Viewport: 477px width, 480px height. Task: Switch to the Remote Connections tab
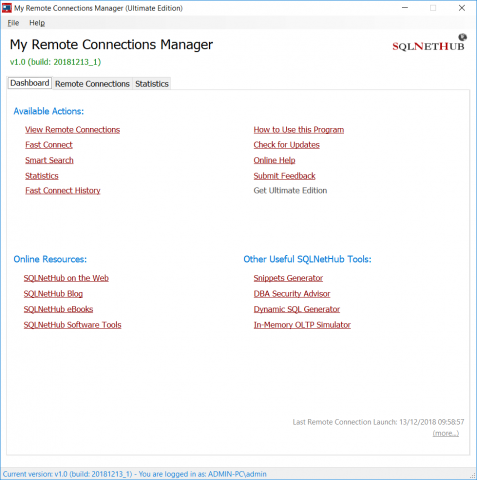click(x=92, y=84)
